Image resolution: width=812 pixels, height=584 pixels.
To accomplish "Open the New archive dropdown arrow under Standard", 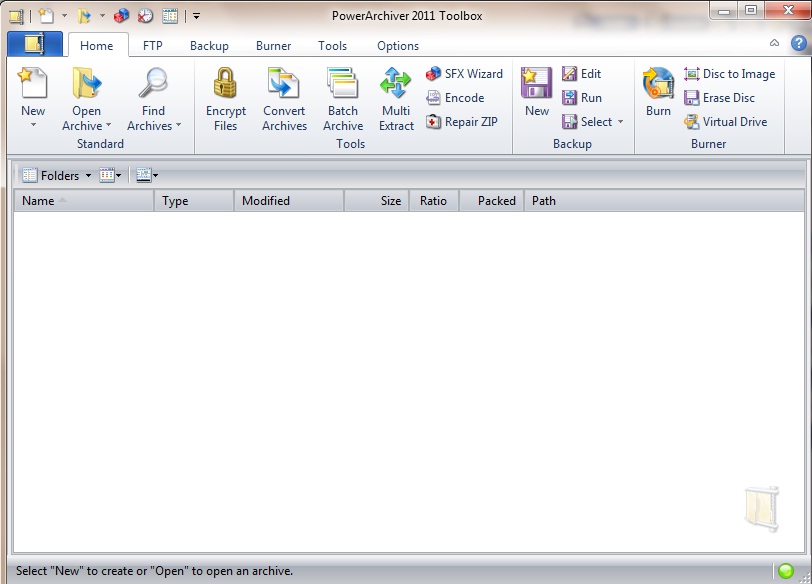I will click(33, 125).
